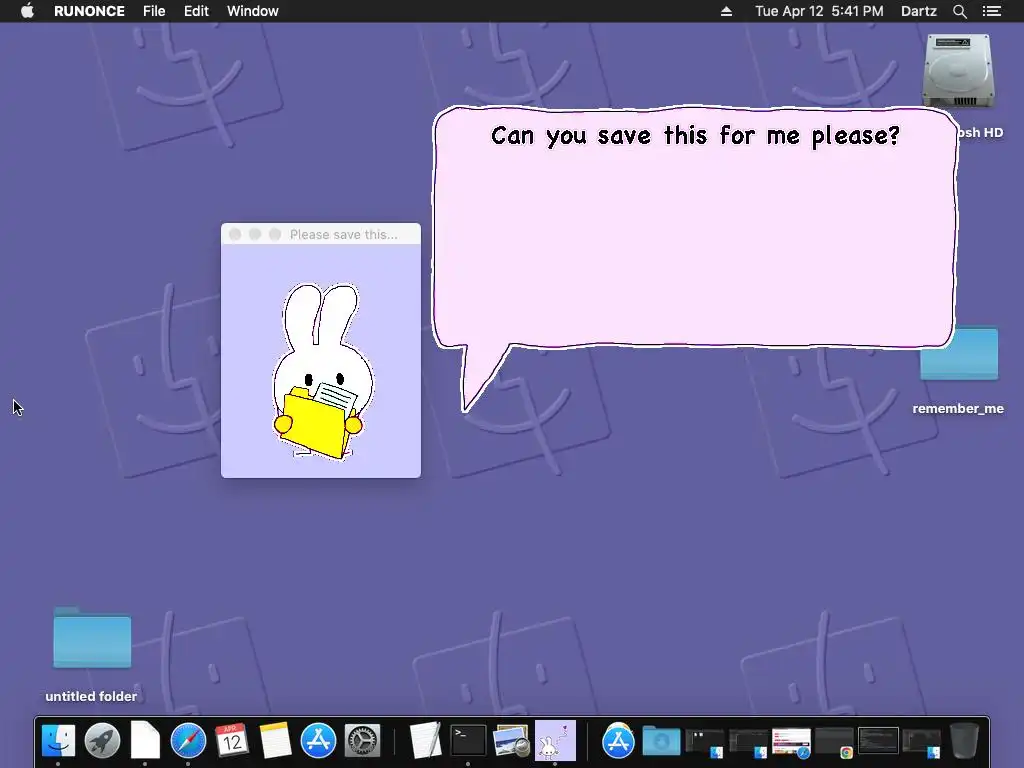Restore the minimized window with Chrome badge

834,743
